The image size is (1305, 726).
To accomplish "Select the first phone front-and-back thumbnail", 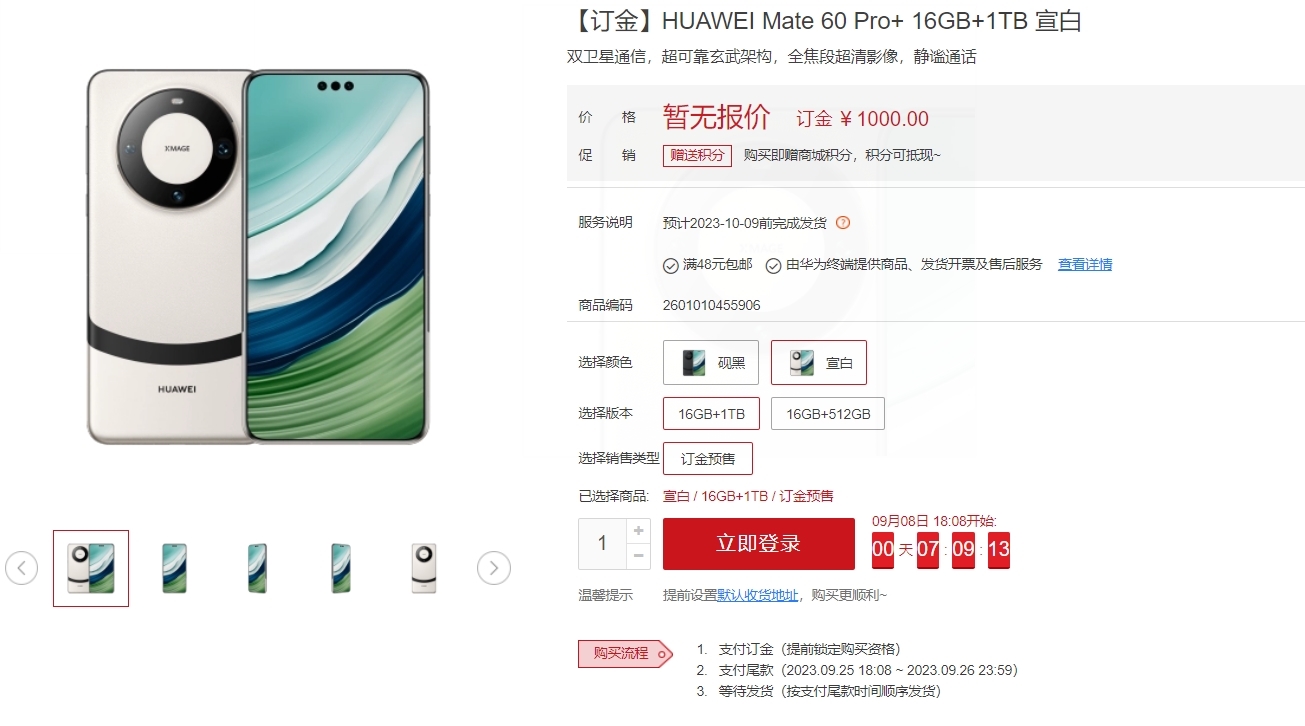I will point(91,568).
